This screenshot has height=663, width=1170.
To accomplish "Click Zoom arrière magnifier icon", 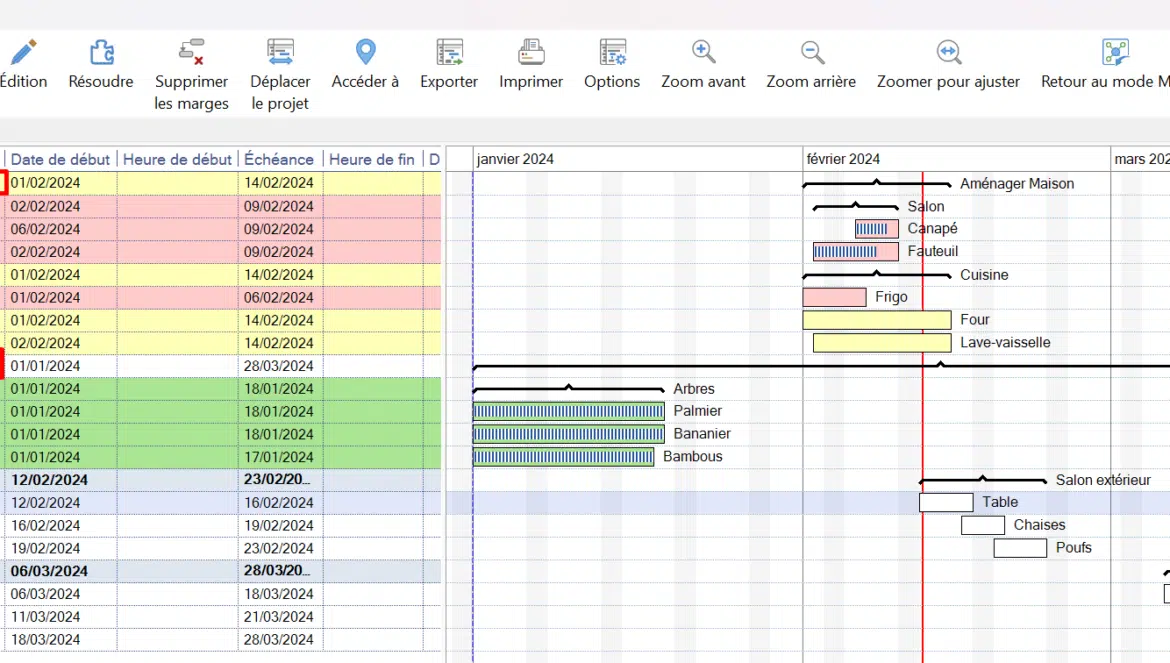I will coord(812,53).
